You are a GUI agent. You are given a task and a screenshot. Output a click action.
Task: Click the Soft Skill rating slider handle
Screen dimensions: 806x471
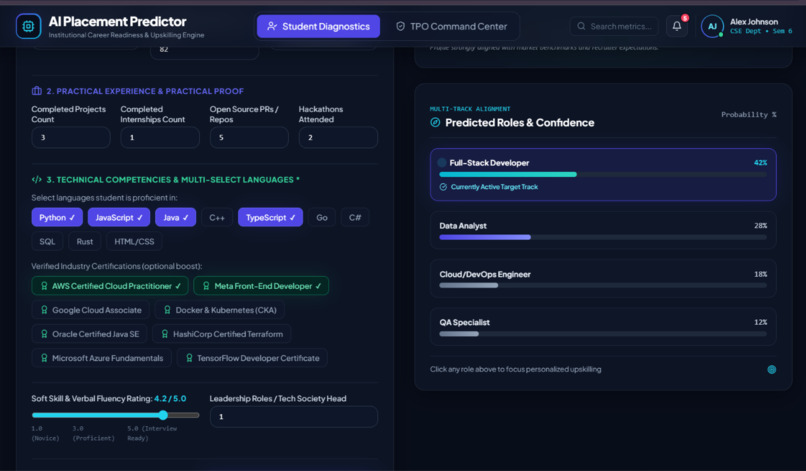(163, 415)
